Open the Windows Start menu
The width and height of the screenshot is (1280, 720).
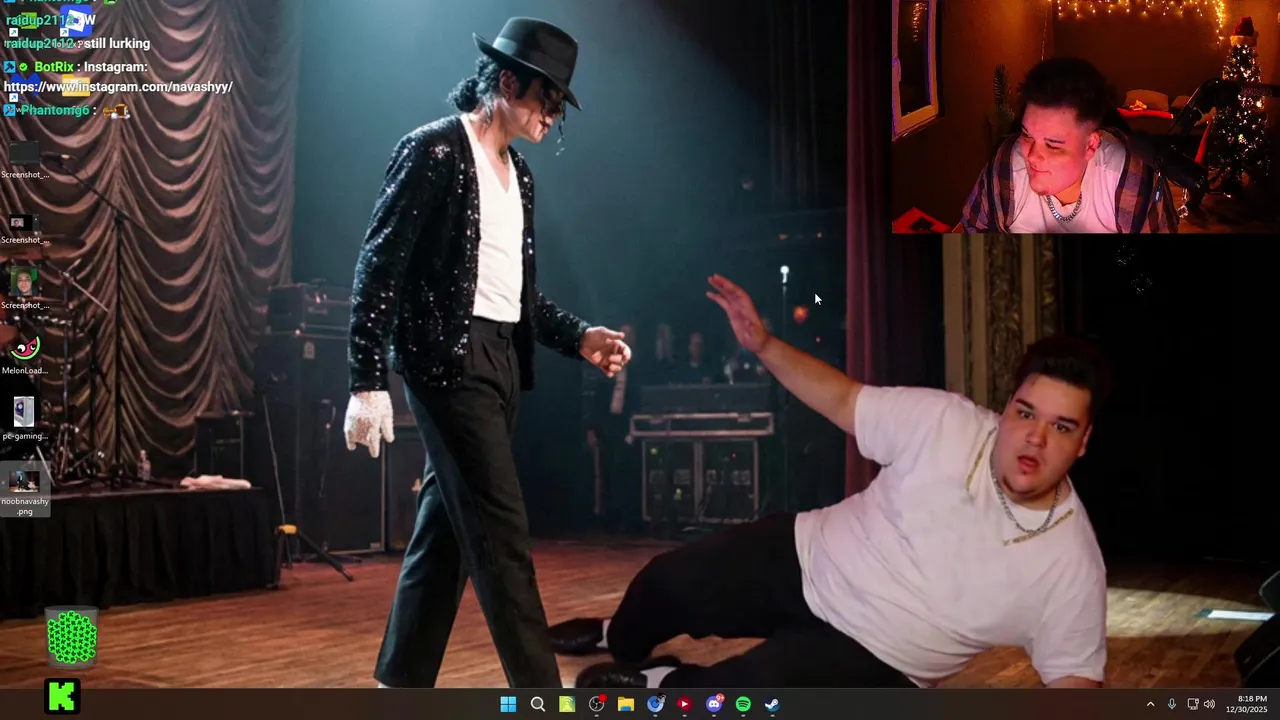tap(508, 704)
